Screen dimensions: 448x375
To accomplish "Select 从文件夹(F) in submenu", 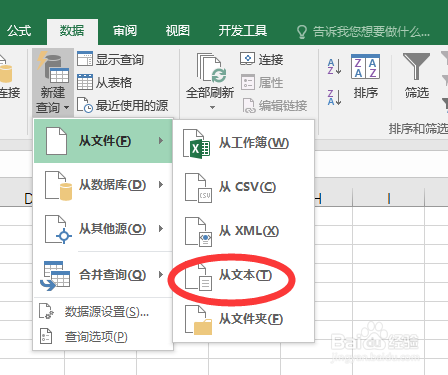I will (x=243, y=319).
